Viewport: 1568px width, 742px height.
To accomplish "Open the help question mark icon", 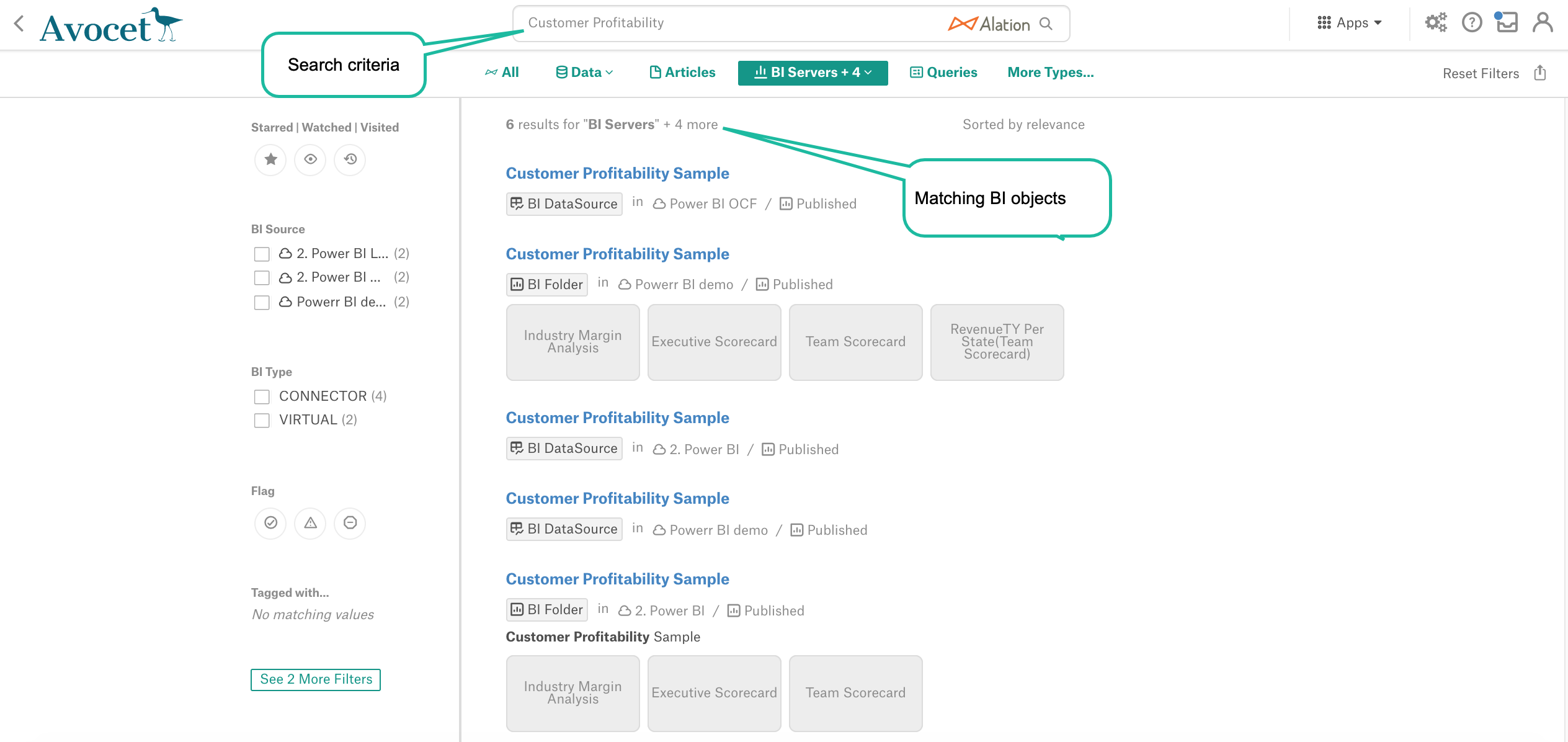I will (1471, 23).
